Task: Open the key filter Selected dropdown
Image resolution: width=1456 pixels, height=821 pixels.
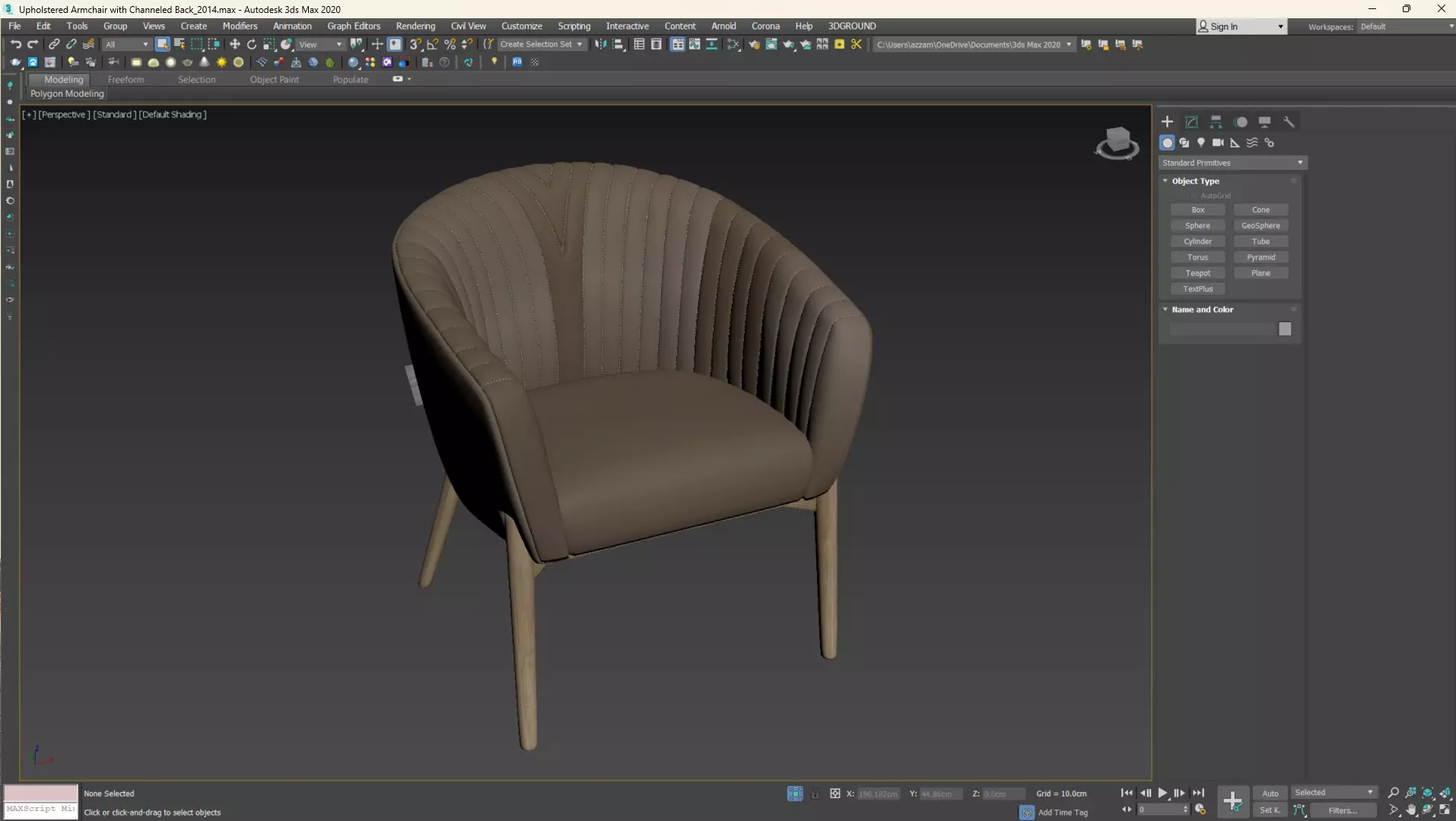Action: point(1334,792)
